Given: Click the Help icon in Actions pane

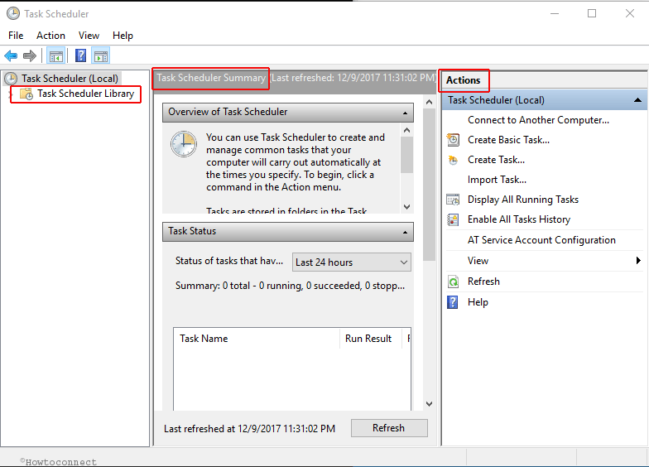Looking at the screenshot, I should pyautogui.click(x=453, y=302).
